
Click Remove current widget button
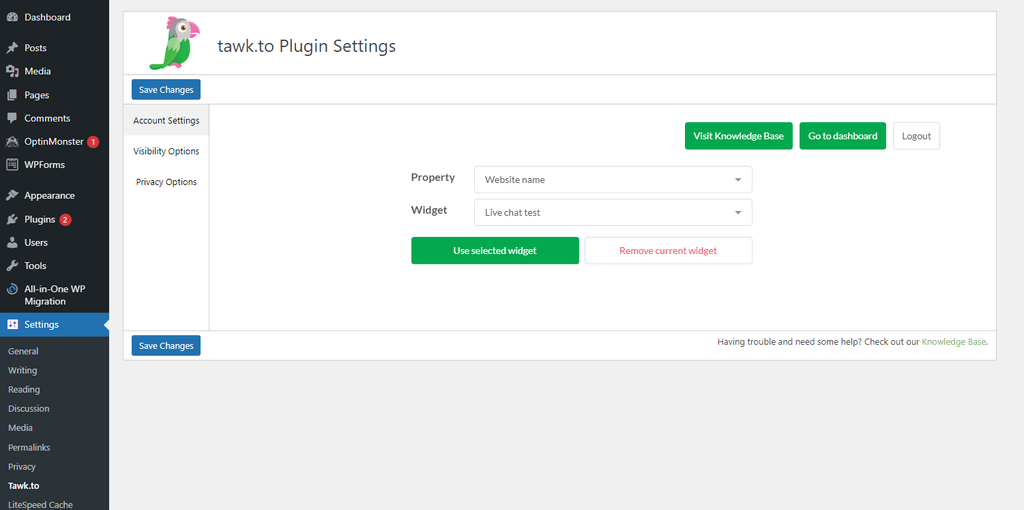click(x=668, y=251)
